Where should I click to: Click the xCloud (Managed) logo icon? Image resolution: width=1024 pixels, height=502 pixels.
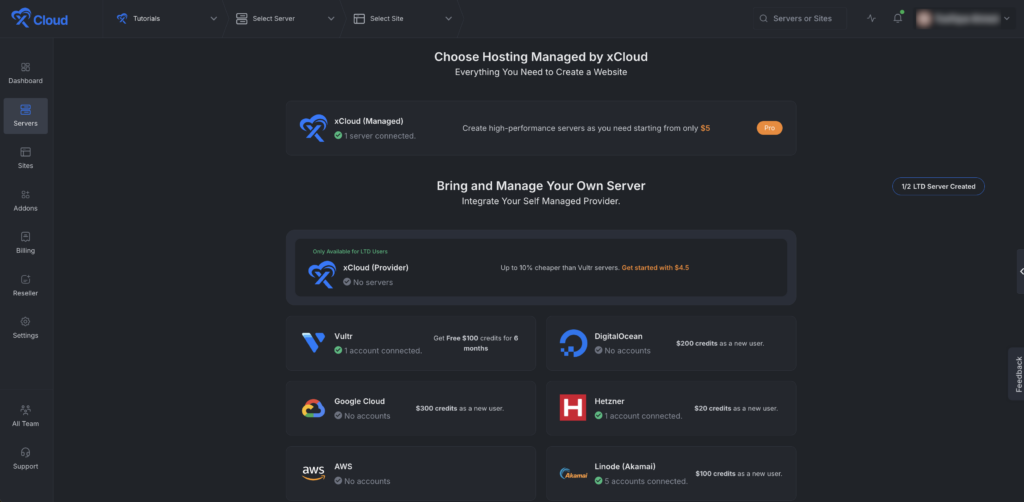313,128
